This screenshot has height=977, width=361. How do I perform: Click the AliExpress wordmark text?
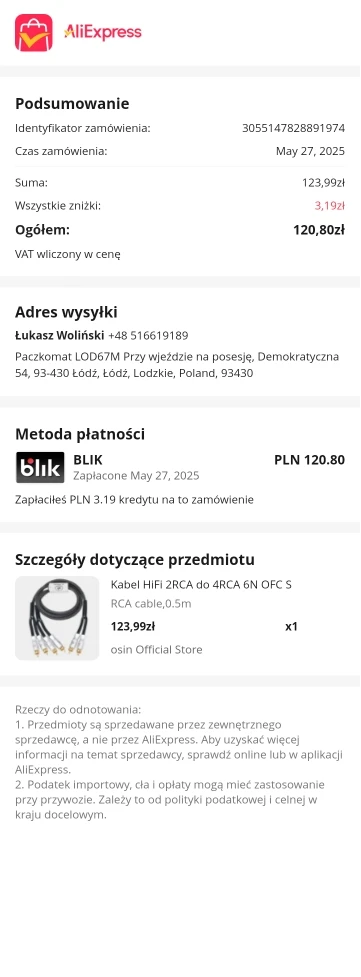(x=103, y=32)
